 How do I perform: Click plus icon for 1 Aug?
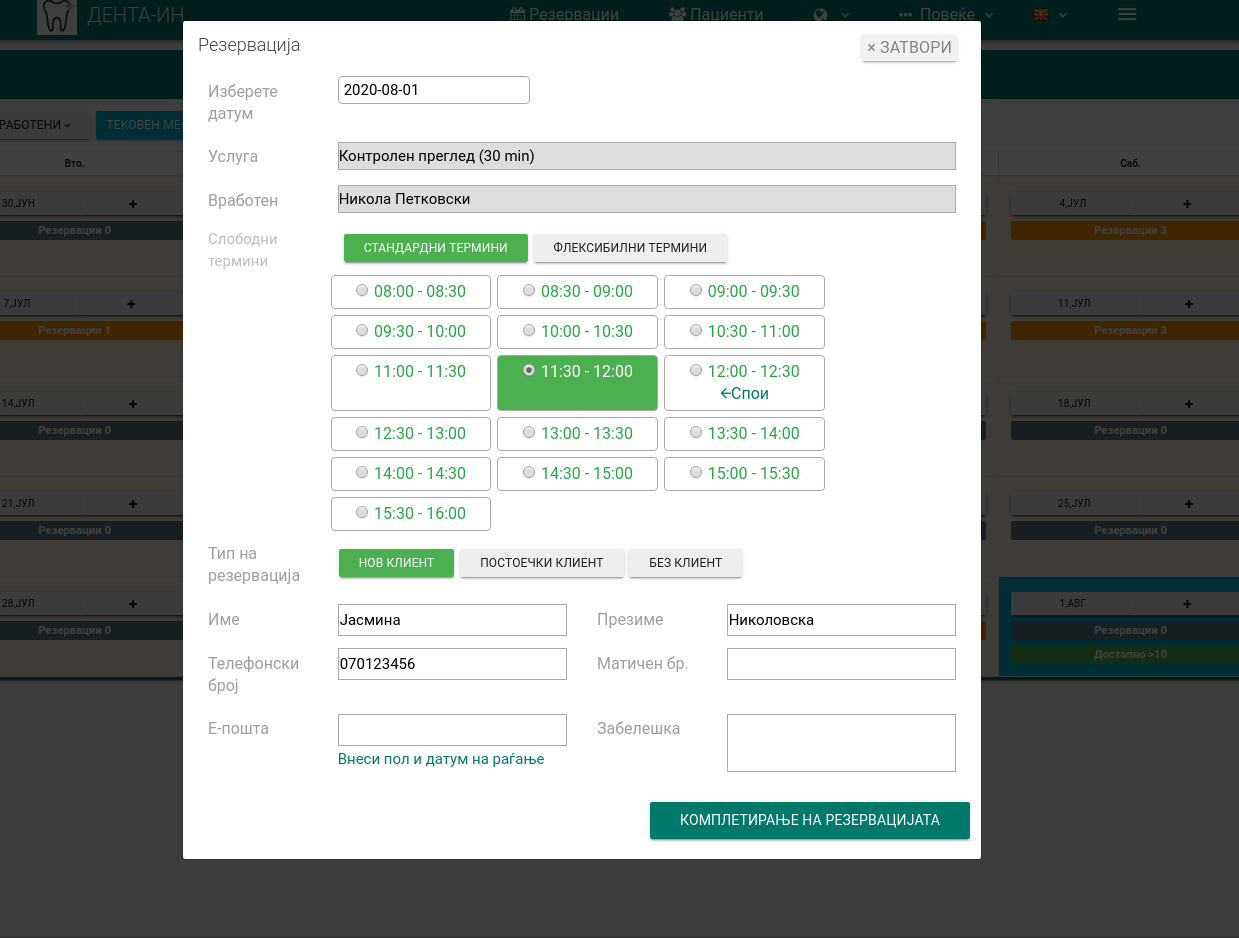[1187, 604]
